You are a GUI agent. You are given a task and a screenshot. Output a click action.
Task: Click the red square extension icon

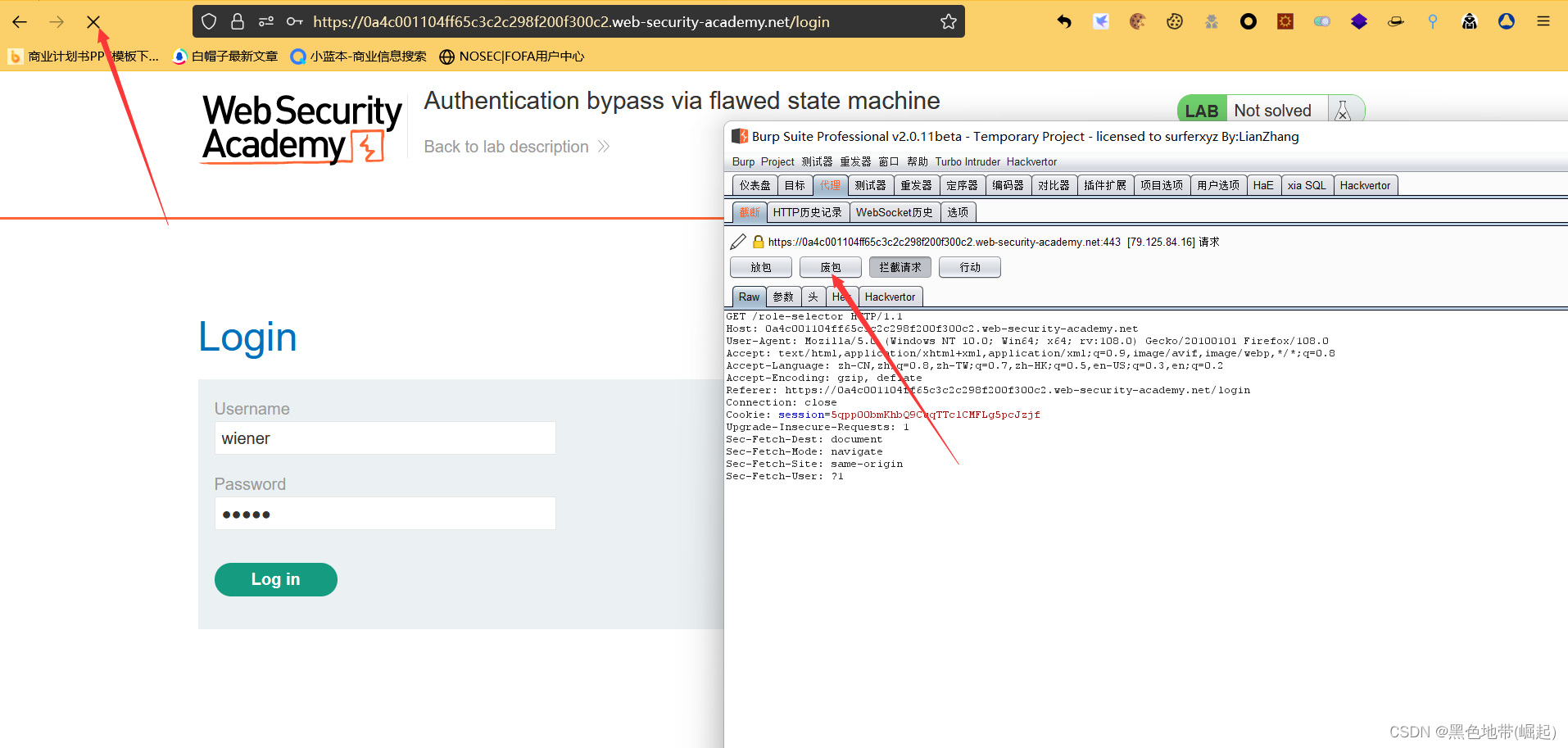tap(1285, 21)
